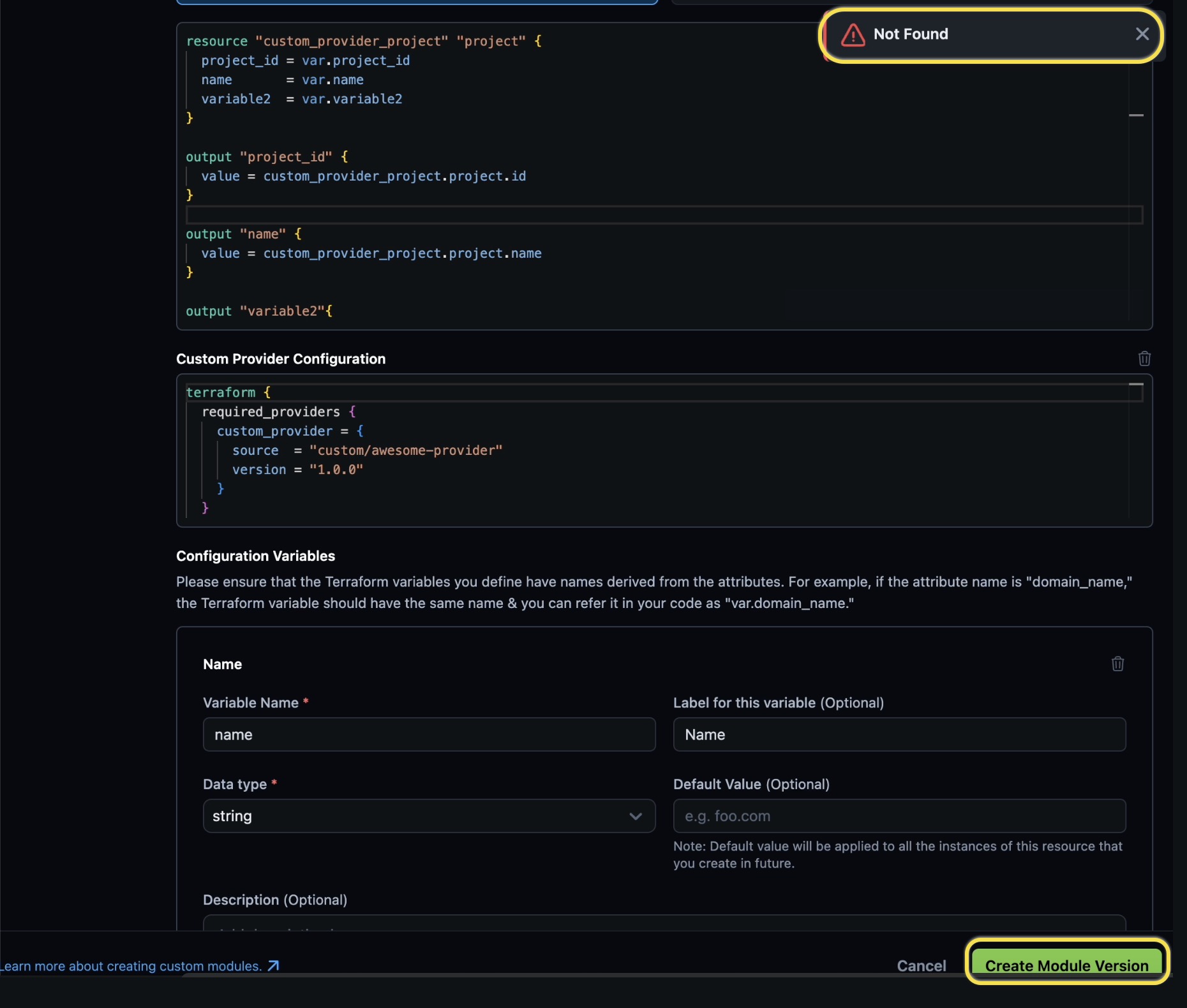Click the required_providers { line

point(279,411)
